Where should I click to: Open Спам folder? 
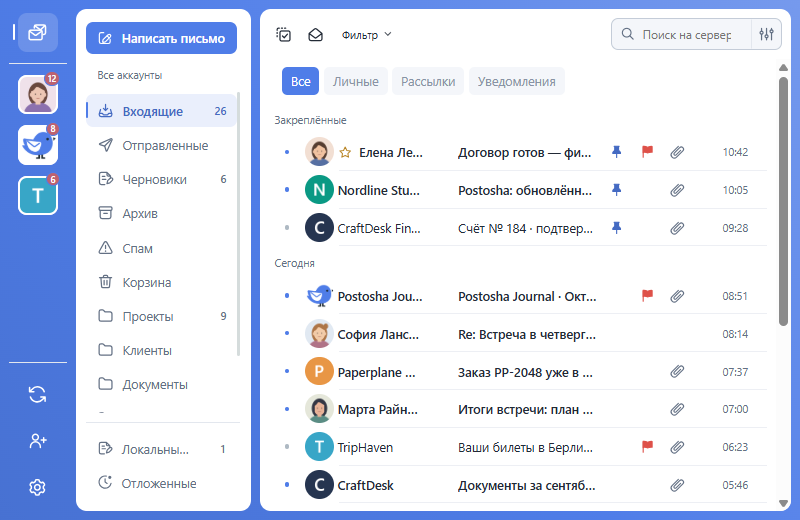point(161,249)
